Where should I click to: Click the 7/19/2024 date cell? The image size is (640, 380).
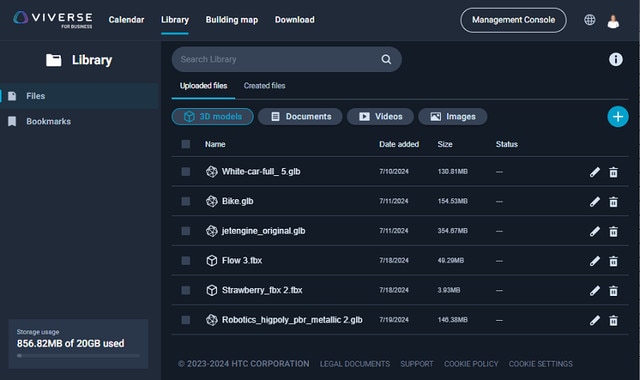[x=394, y=320]
